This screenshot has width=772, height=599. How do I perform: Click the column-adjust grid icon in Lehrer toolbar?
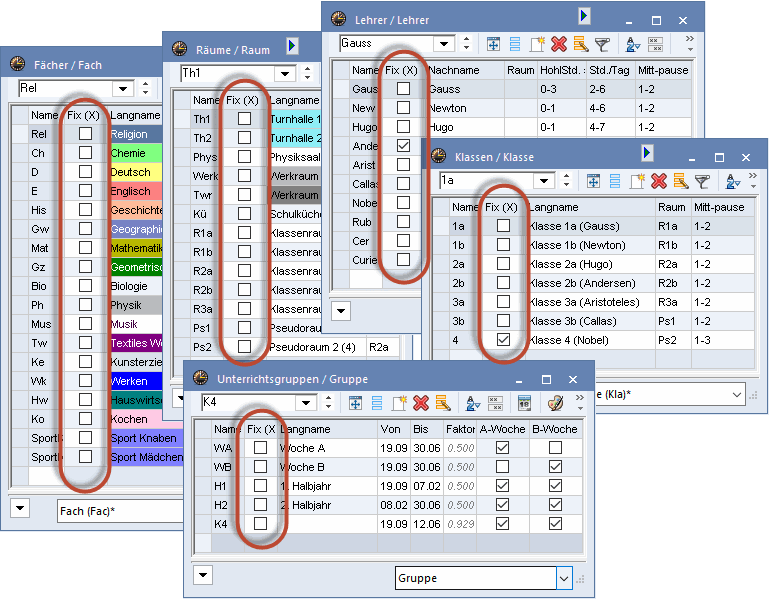[x=493, y=44]
